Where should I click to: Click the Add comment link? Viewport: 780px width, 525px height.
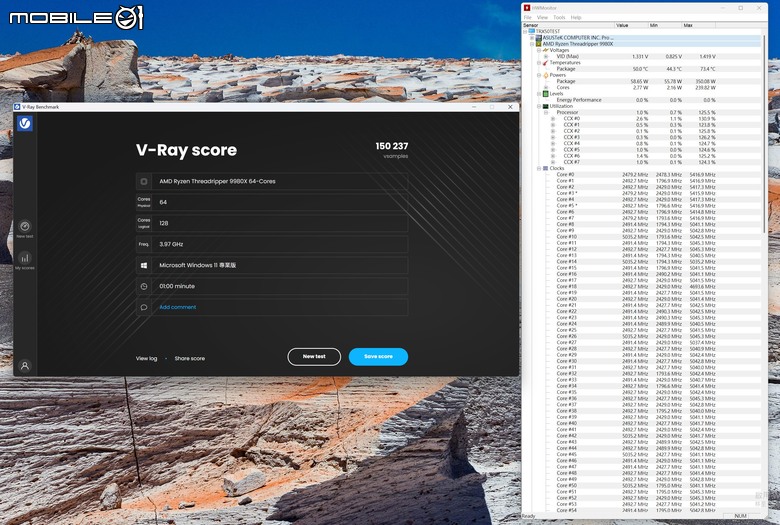coord(178,307)
